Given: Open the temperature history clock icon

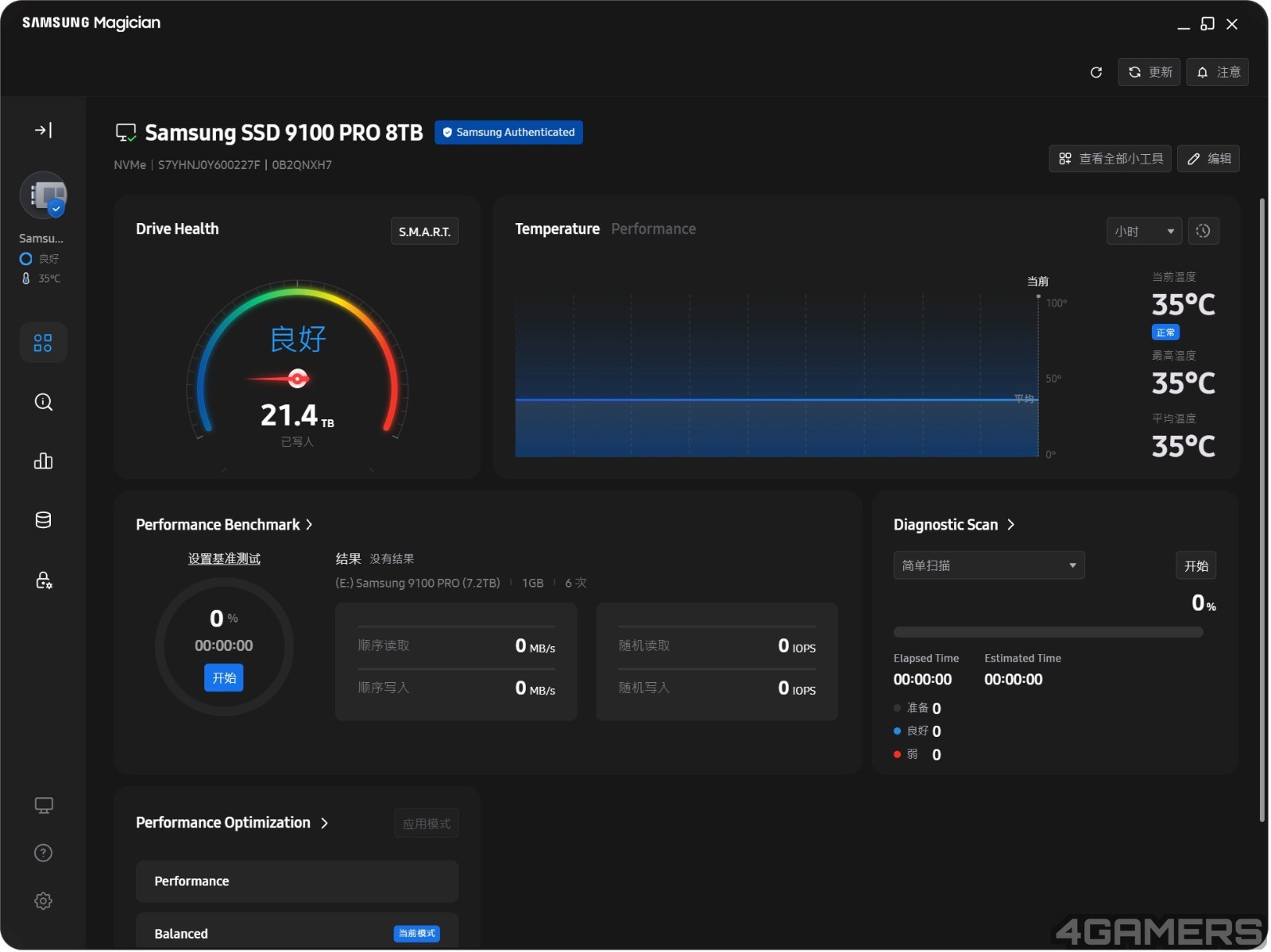Looking at the screenshot, I should (1204, 231).
